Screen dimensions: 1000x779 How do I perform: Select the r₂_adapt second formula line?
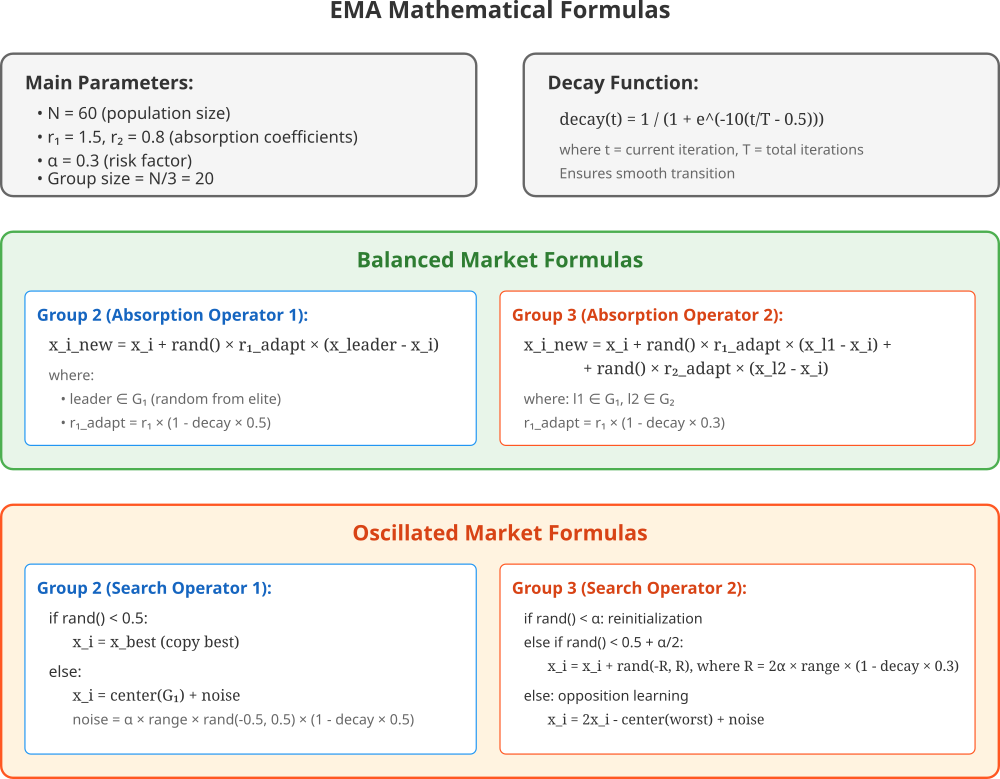tap(706, 369)
